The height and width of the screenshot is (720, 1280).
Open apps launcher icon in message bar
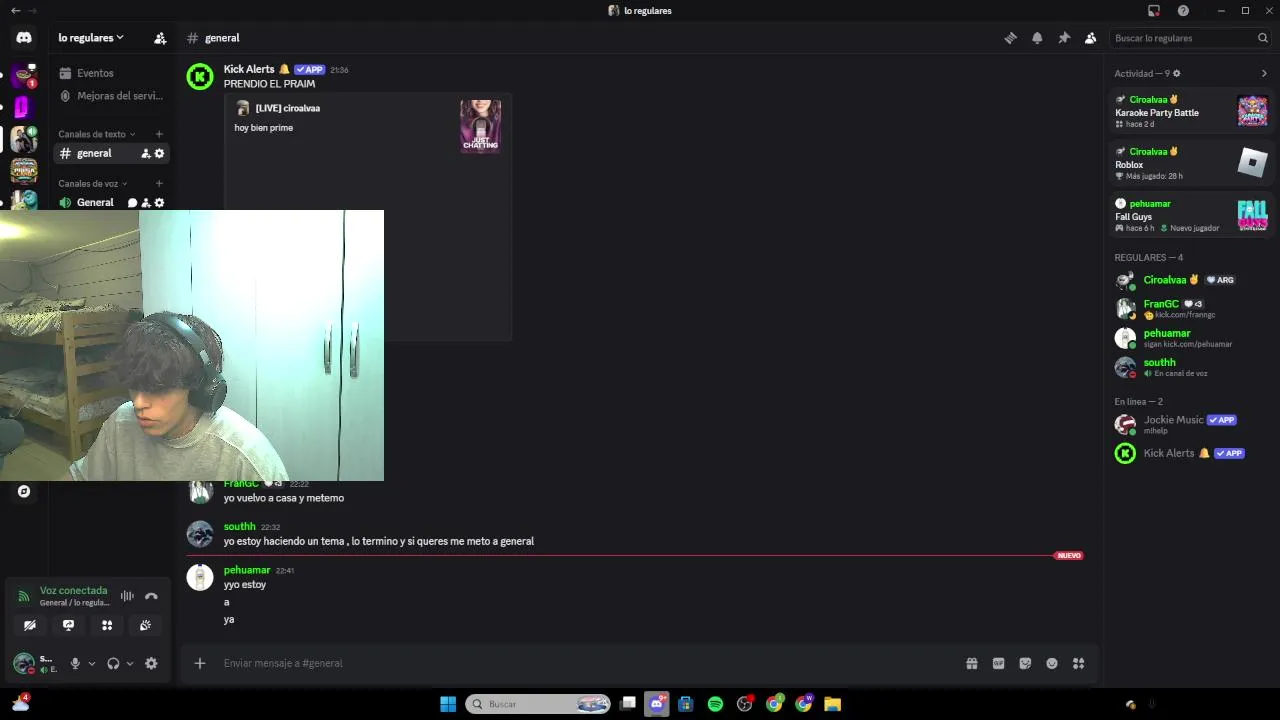[x=1078, y=663]
